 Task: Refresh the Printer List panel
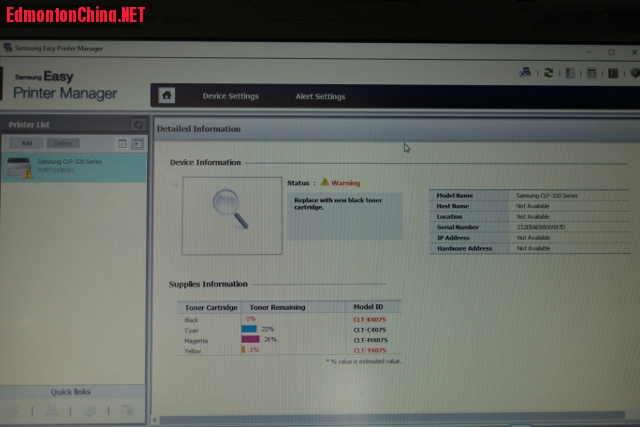[x=138, y=124]
